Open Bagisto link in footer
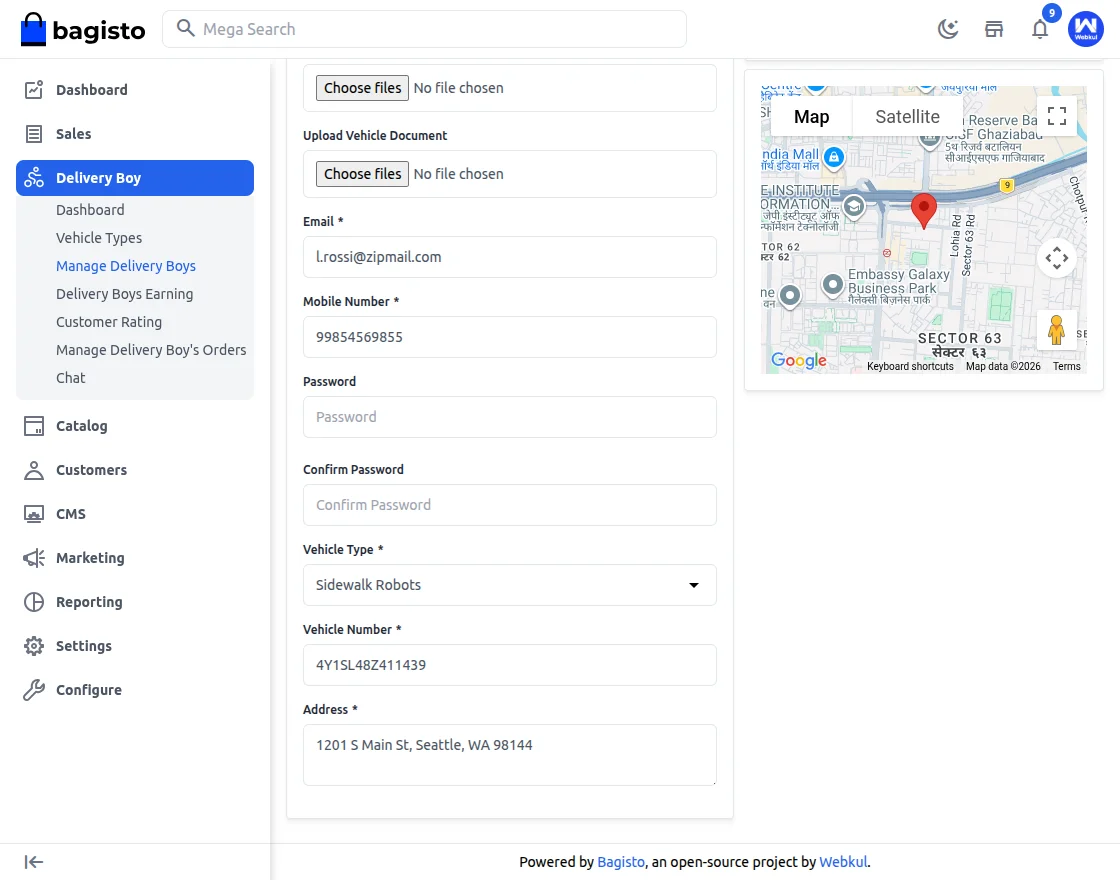The image size is (1120, 880). click(621, 862)
